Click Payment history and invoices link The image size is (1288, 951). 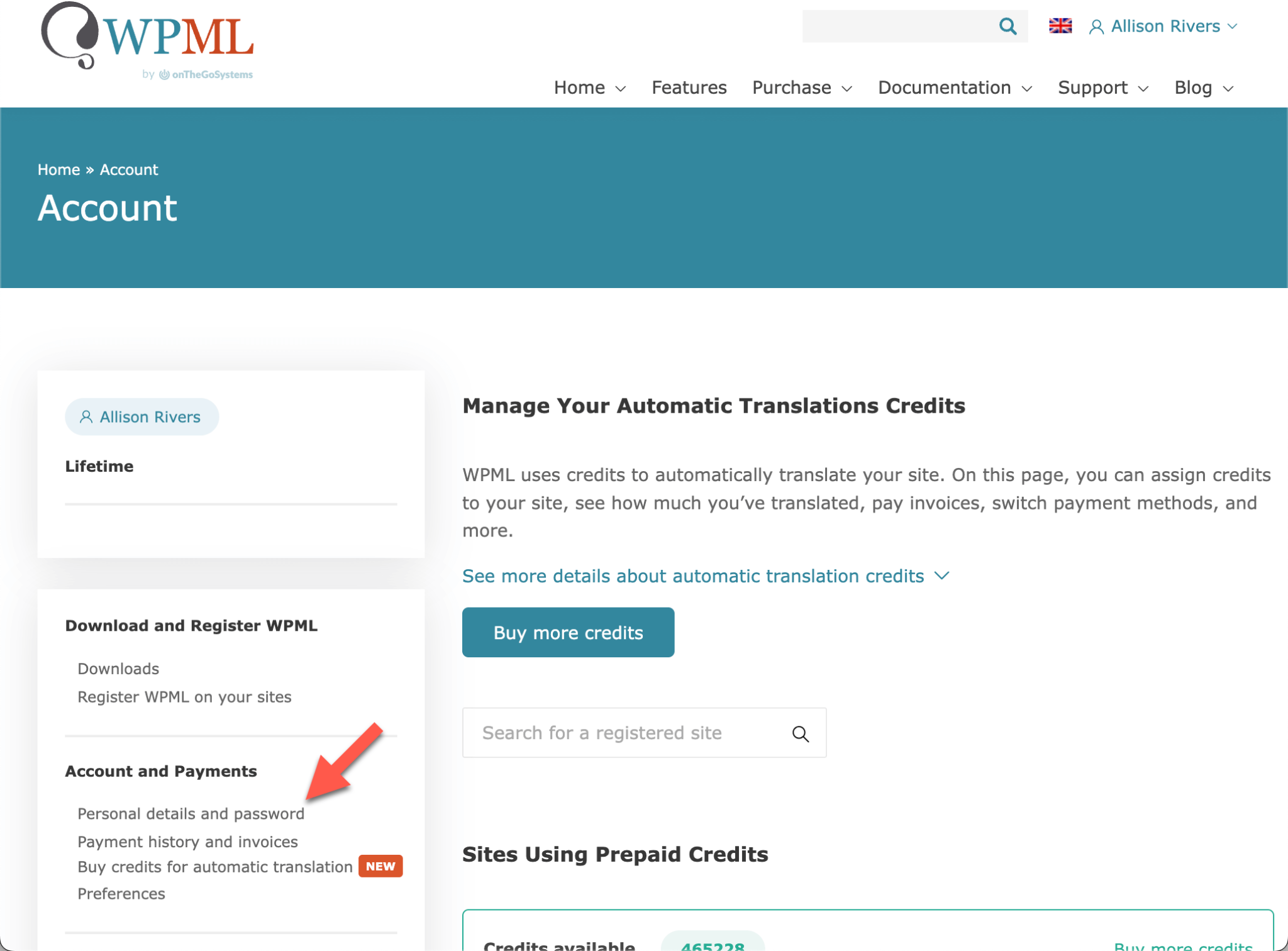(x=187, y=841)
